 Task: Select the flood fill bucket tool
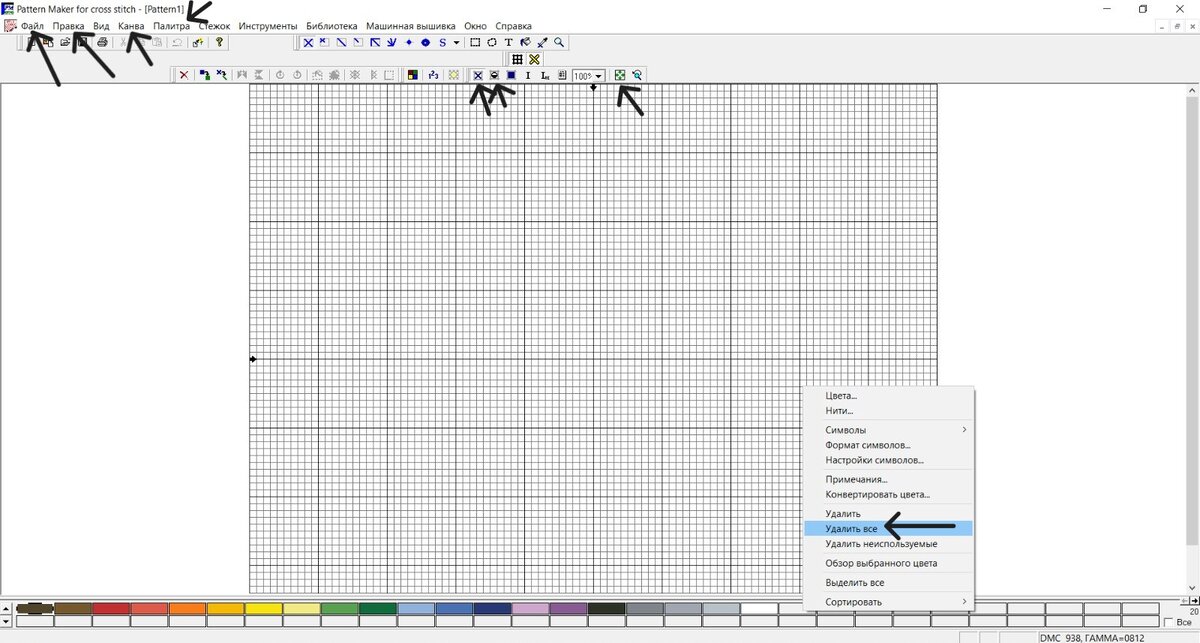tap(525, 43)
